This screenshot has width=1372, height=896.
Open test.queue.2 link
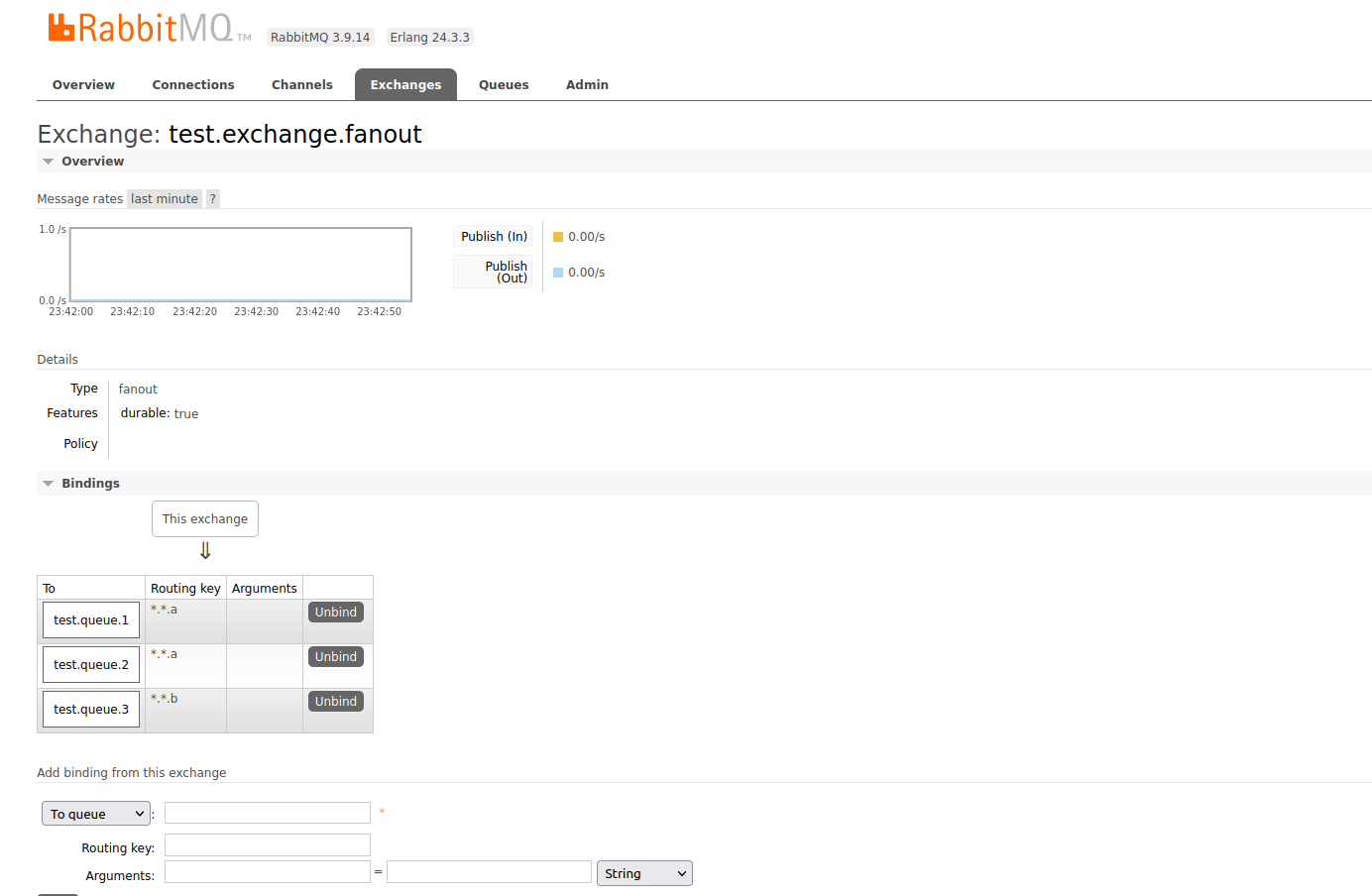(x=91, y=665)
